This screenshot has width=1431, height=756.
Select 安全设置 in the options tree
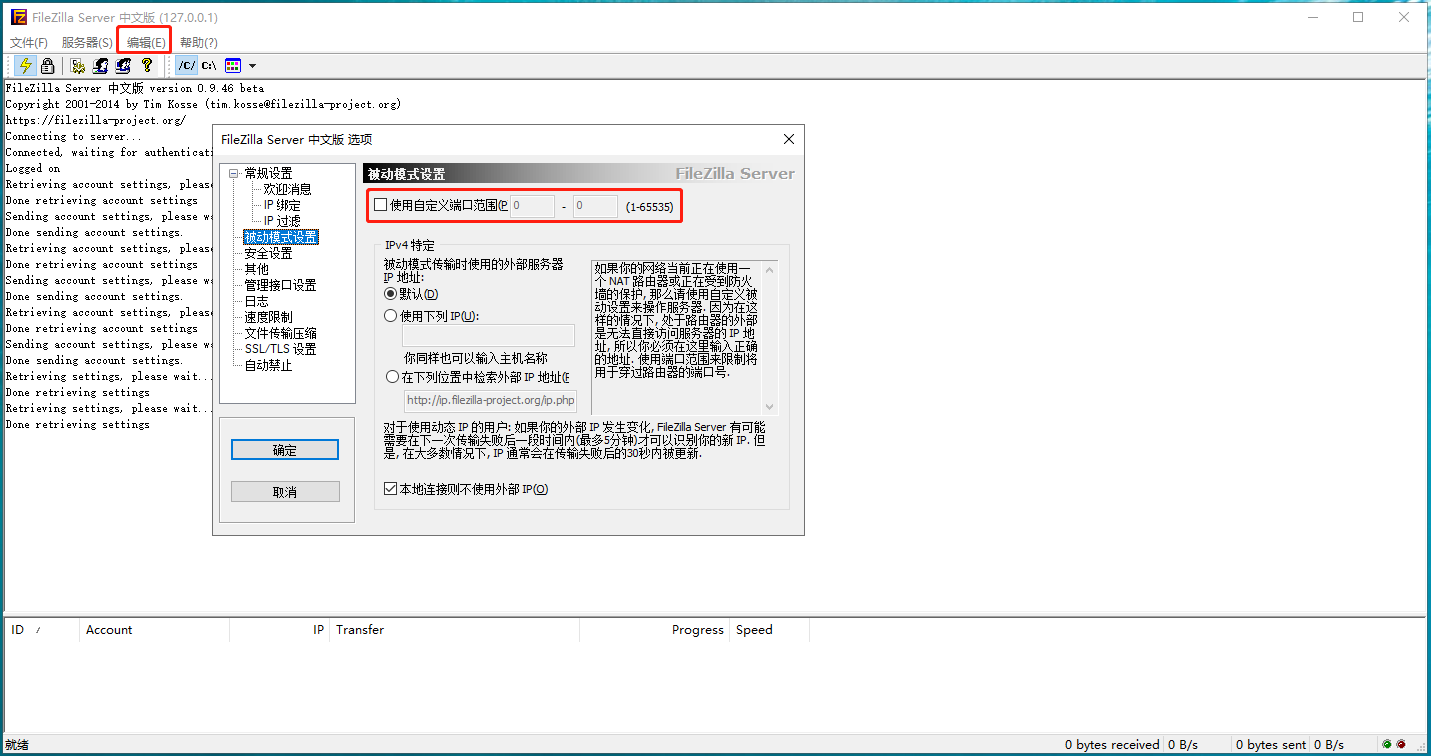click(x=269, y=253)
